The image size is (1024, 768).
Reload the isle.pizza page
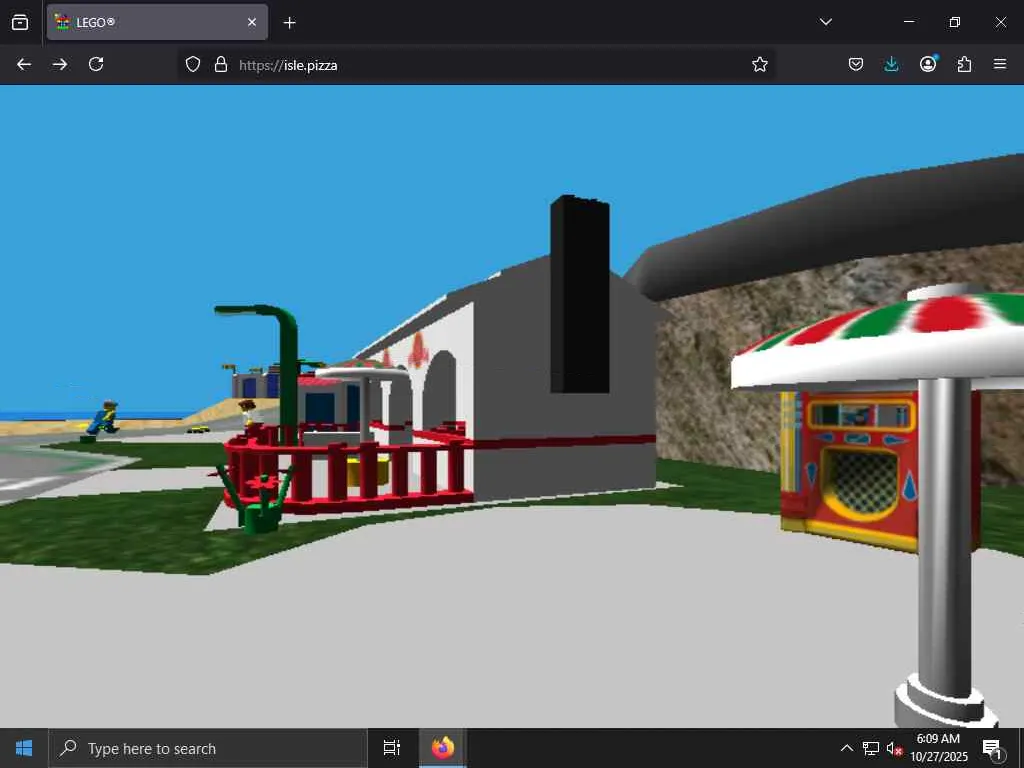pos(96,64)
